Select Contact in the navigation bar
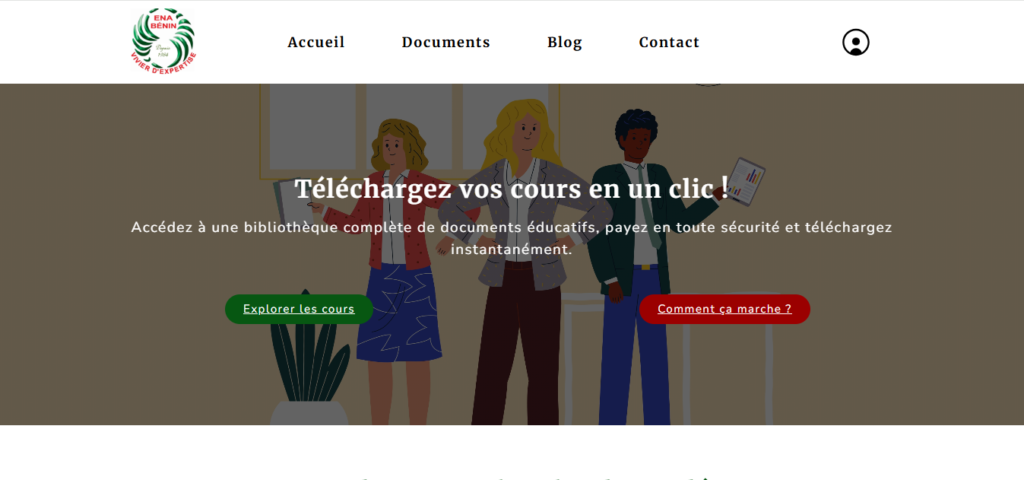 click(x=669, y=42)
